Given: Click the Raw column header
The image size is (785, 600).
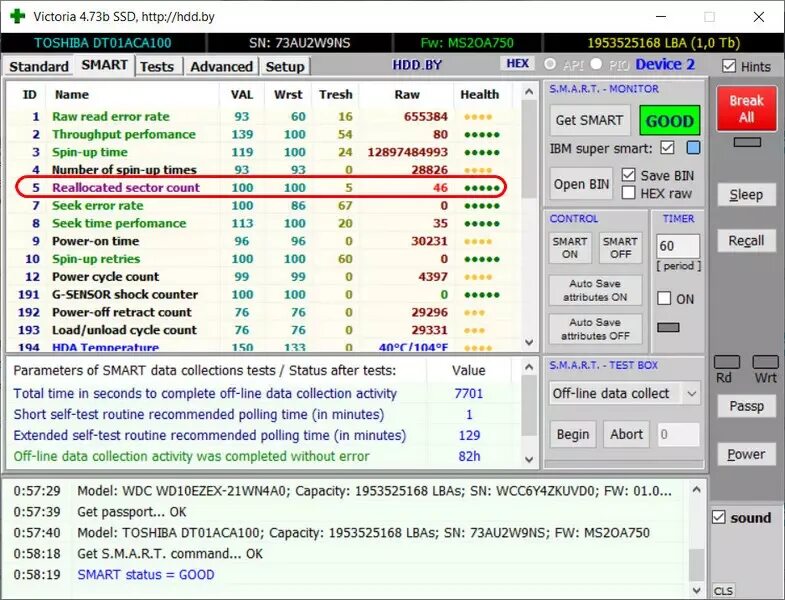Looking at the screenshot, I should pos(407,94).
